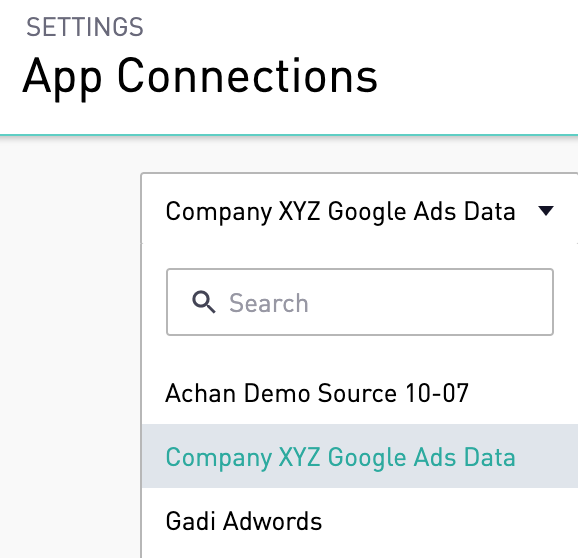Click the black dropdown caret arrow
This screenshot has height=558, width=578.
[546, 211]
